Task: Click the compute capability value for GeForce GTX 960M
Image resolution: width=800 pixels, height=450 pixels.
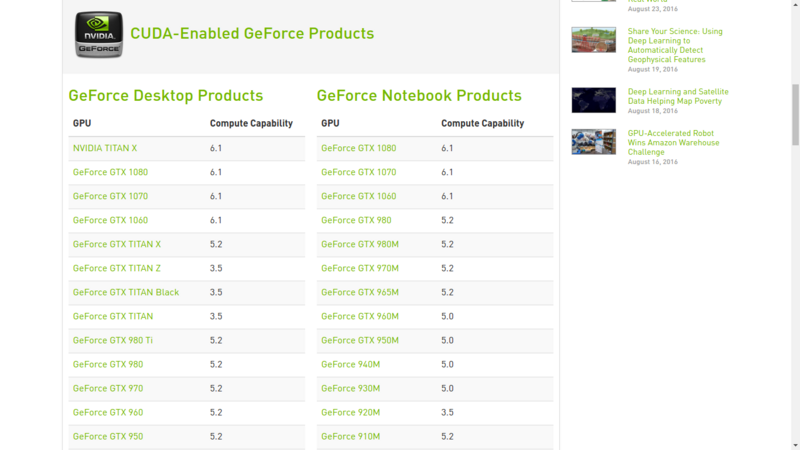Action: click(447, 316)
